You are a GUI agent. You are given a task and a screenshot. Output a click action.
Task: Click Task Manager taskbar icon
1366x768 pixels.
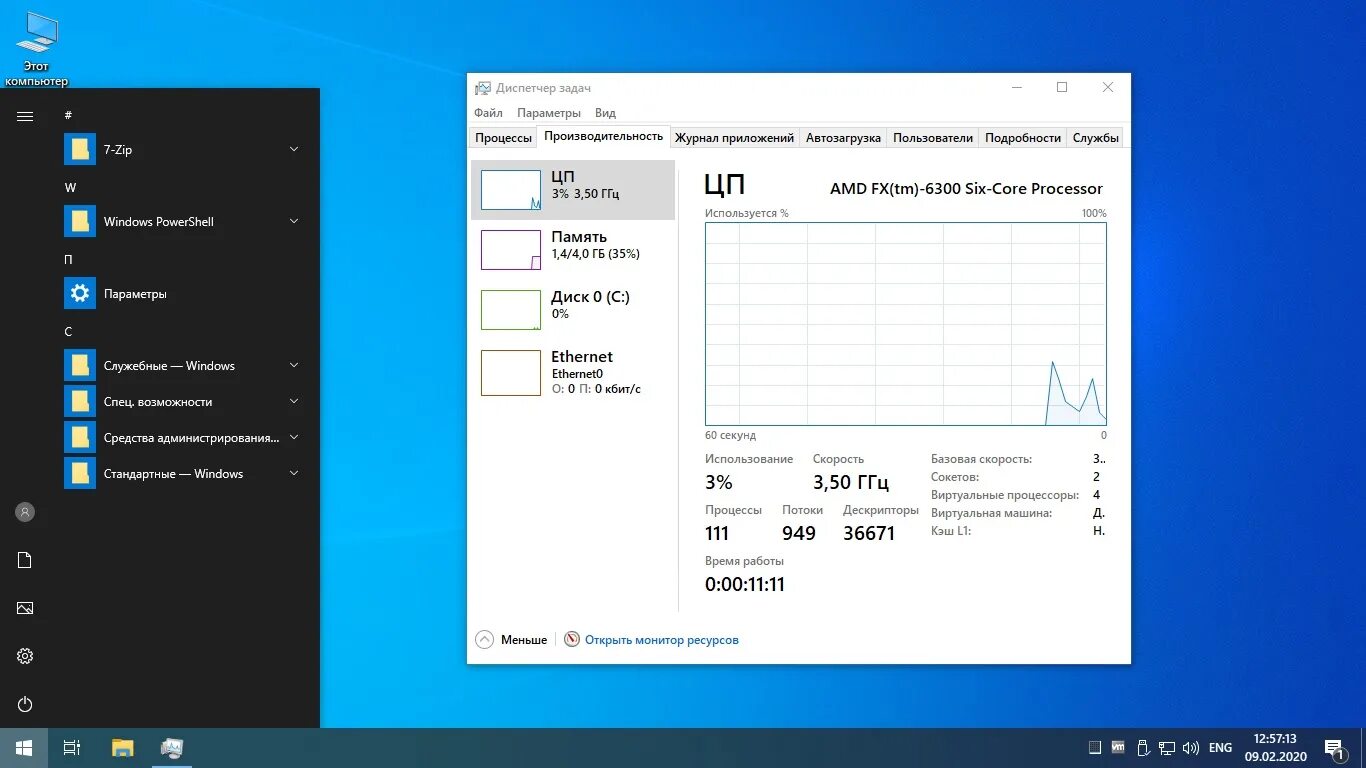pos(172,748)
